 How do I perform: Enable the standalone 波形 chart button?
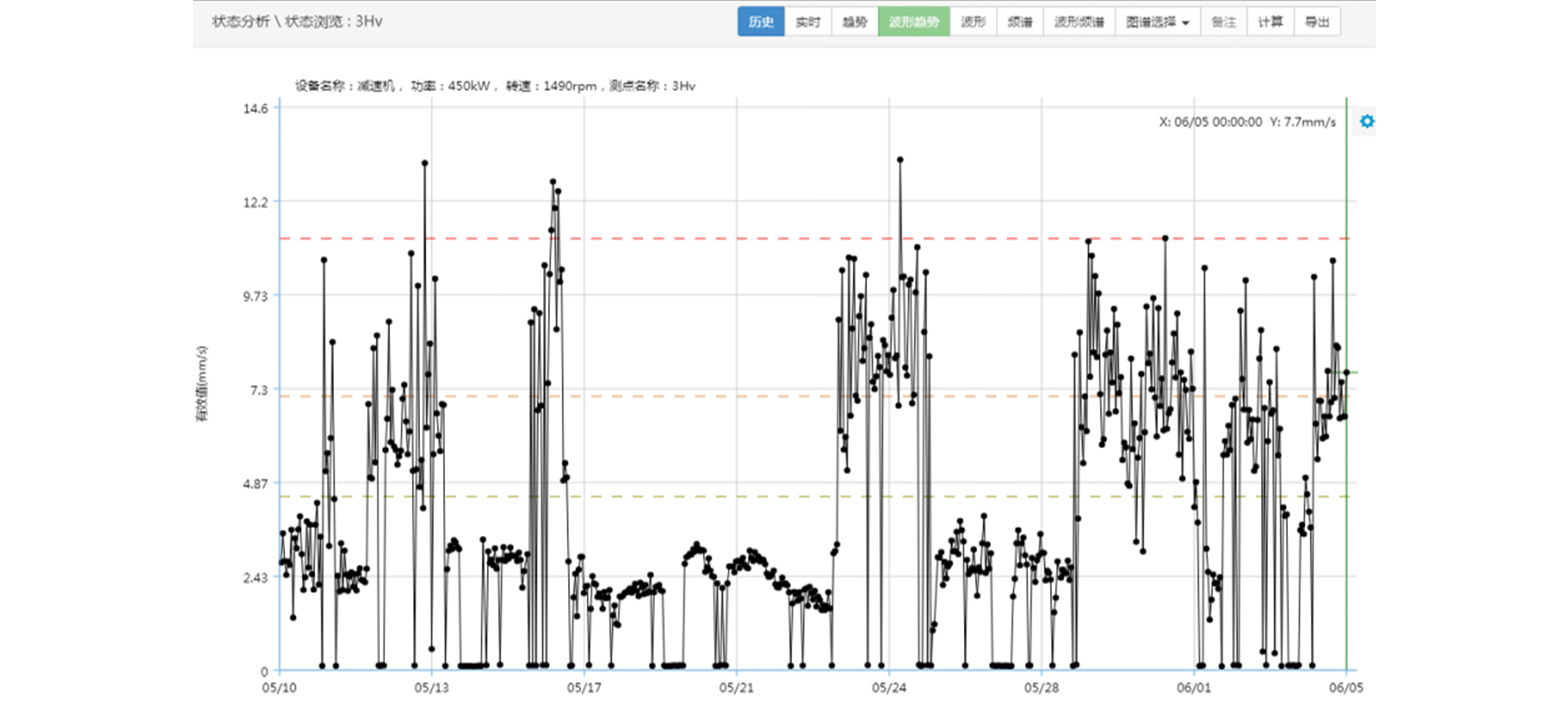pos(973,22)
